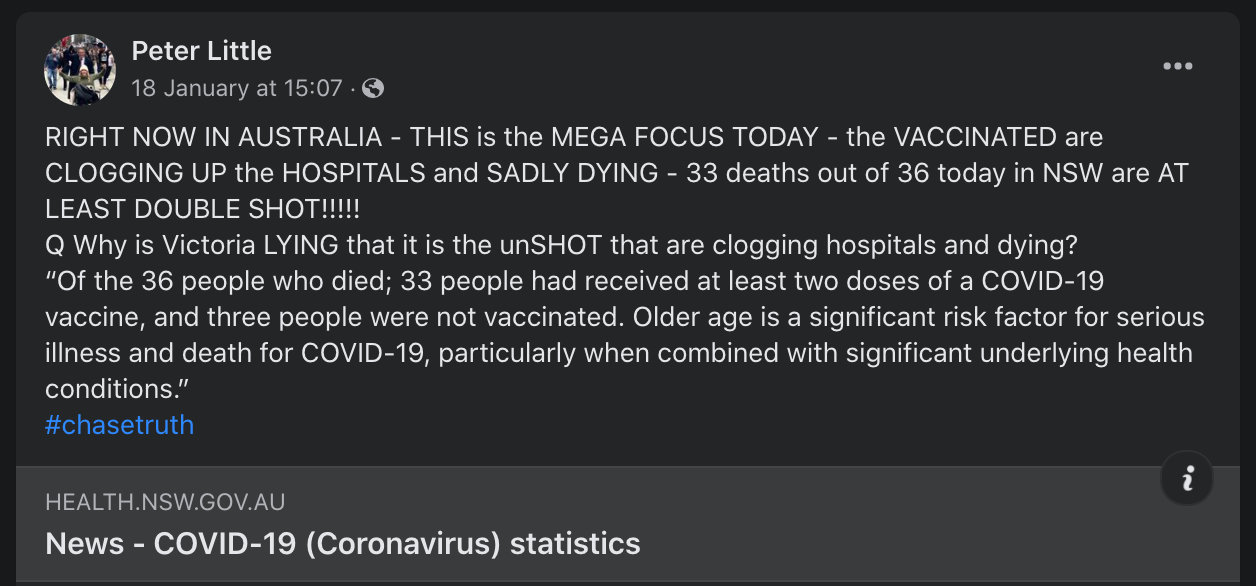Open the three-dot post options menu

(1177, 67)
